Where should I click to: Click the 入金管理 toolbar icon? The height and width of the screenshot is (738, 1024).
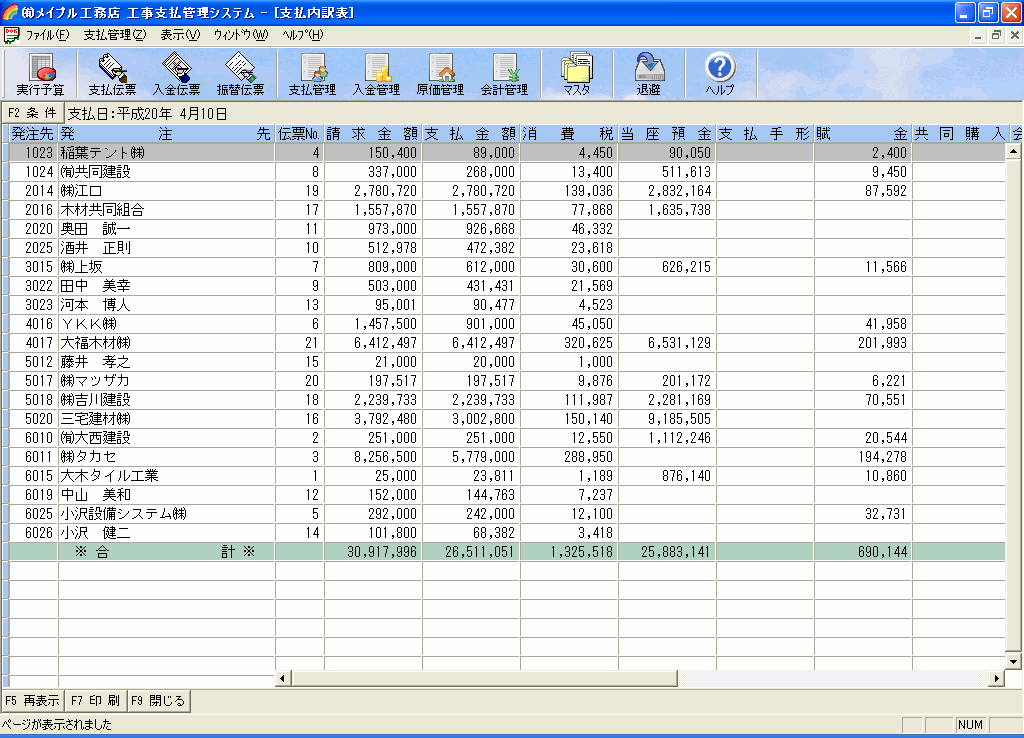(376, 74)
